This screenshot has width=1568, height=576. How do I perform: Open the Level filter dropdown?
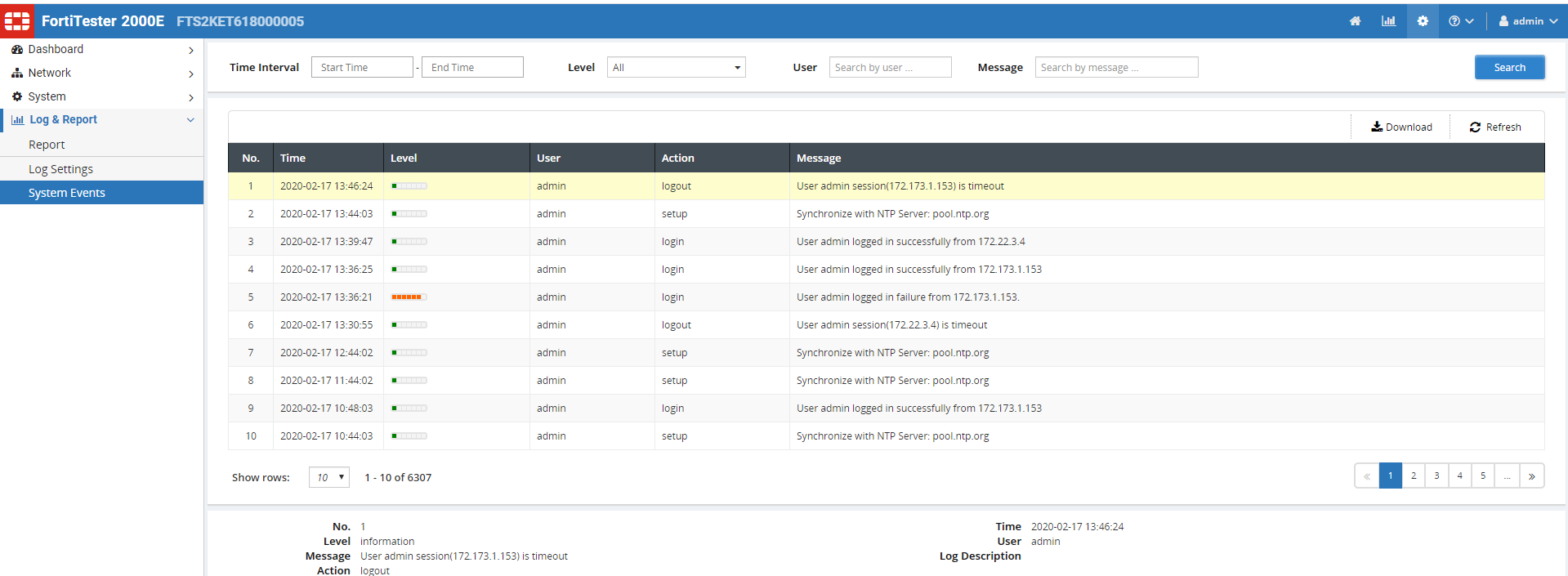pos(677,67)
